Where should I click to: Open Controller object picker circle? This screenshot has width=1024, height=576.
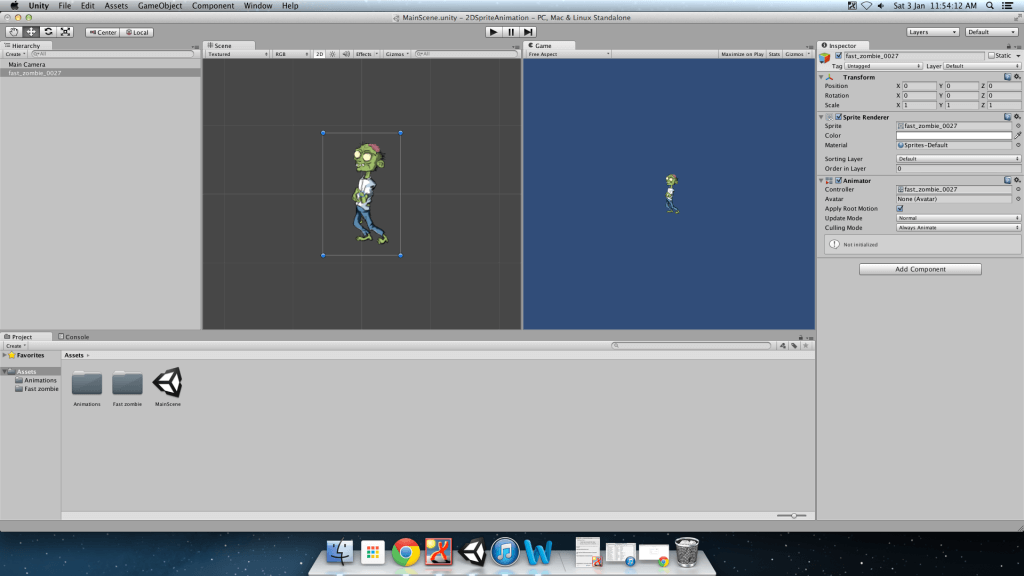click(1017, 189)
